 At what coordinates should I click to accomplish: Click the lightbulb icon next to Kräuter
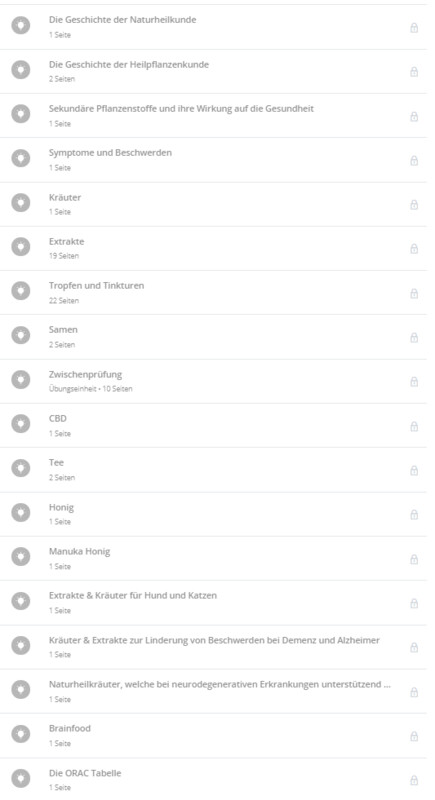(21, 203)
